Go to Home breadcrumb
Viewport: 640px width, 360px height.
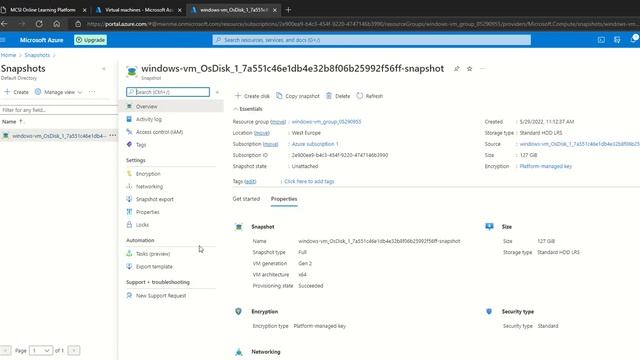(x=8, y=55)
